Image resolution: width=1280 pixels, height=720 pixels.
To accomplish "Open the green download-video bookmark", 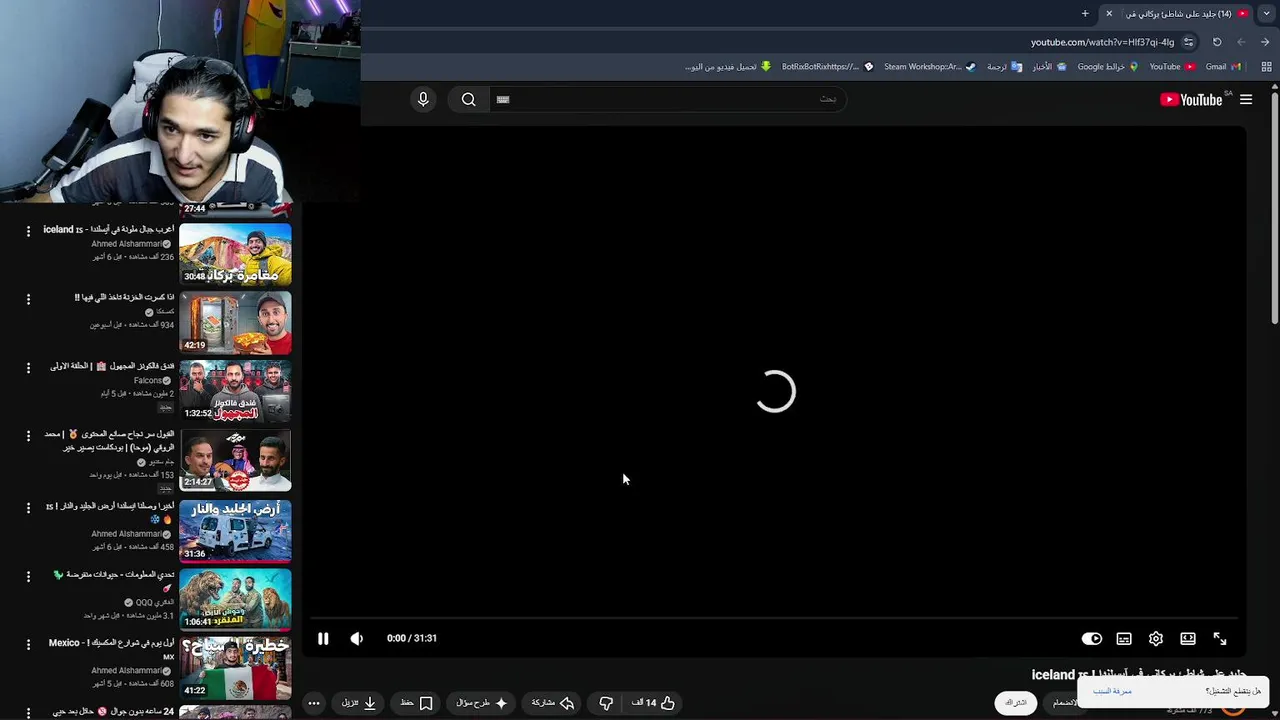I will pos(728,67).
